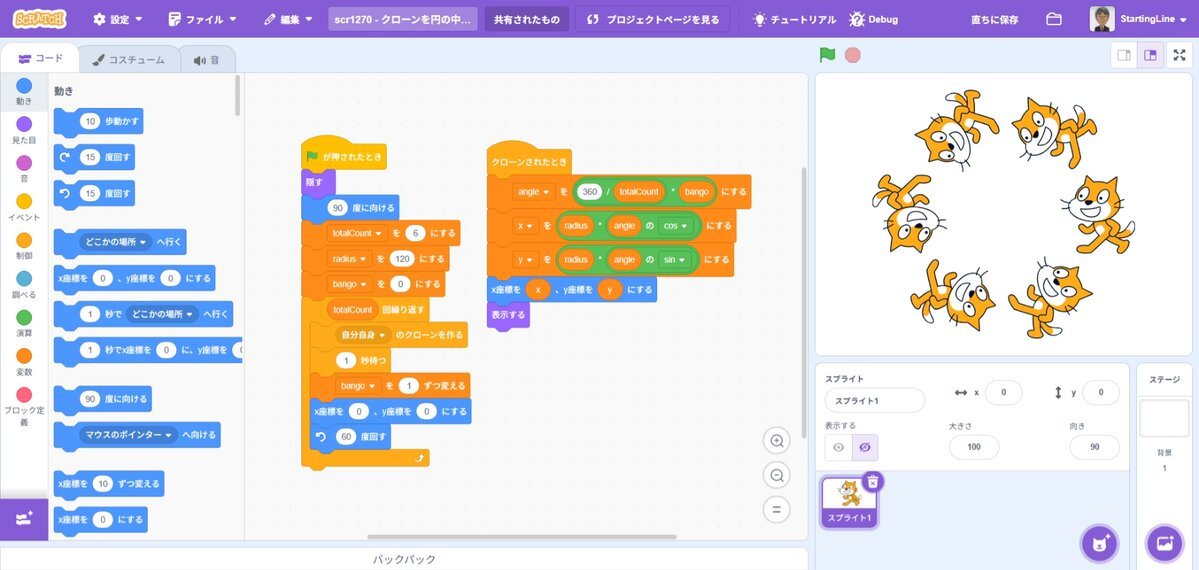Viewport: 1199px width, 570px height.
Task: Click the green flag on hat block
Action: [312, 156]
